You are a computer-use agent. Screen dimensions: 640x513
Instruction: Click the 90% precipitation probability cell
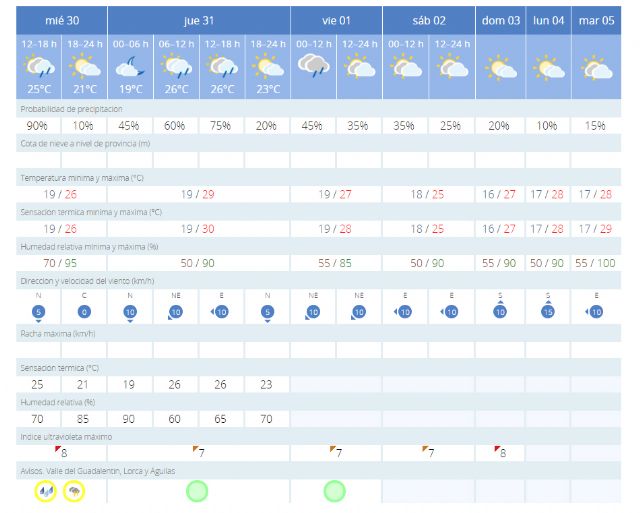coord(39,125)
